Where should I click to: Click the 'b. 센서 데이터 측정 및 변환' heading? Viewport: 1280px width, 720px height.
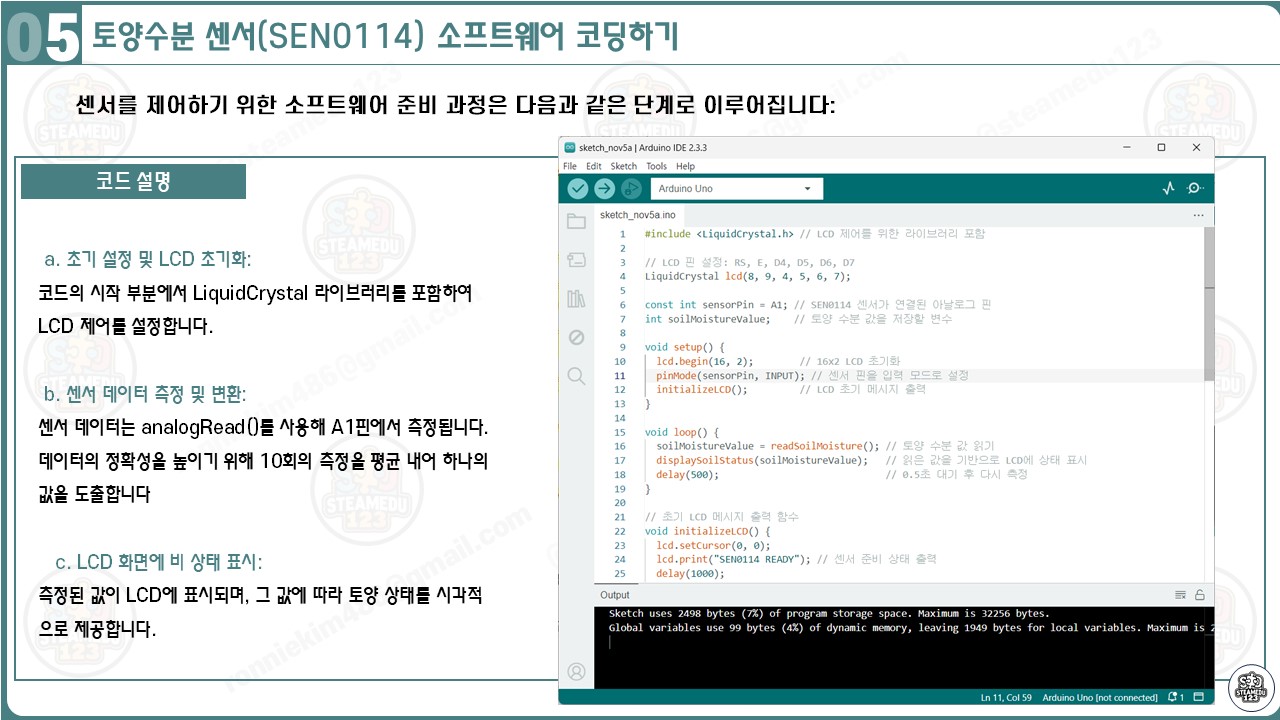click(x=144, y=393)
